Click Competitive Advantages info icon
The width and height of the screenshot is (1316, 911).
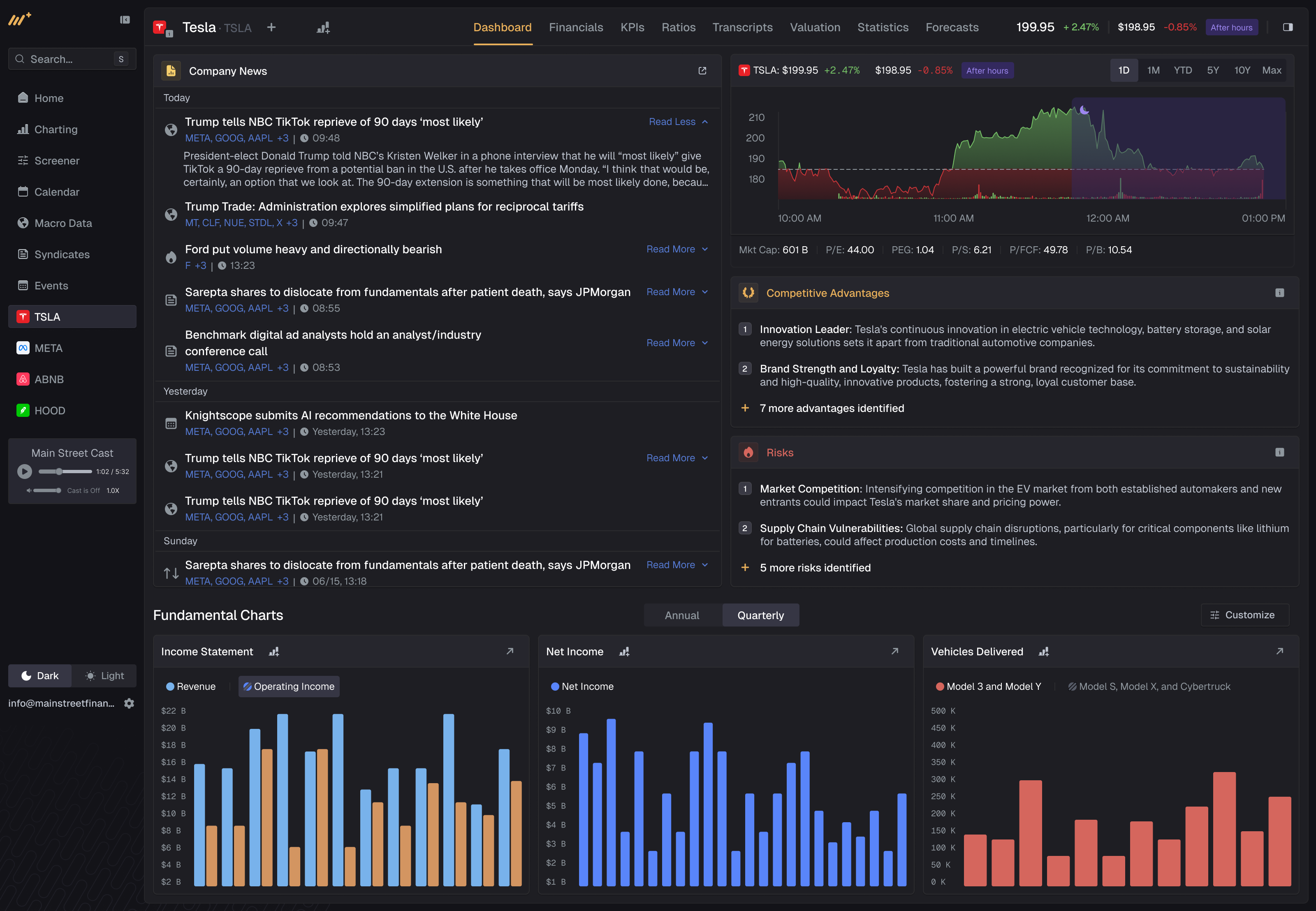click(x=1279, y=293)
